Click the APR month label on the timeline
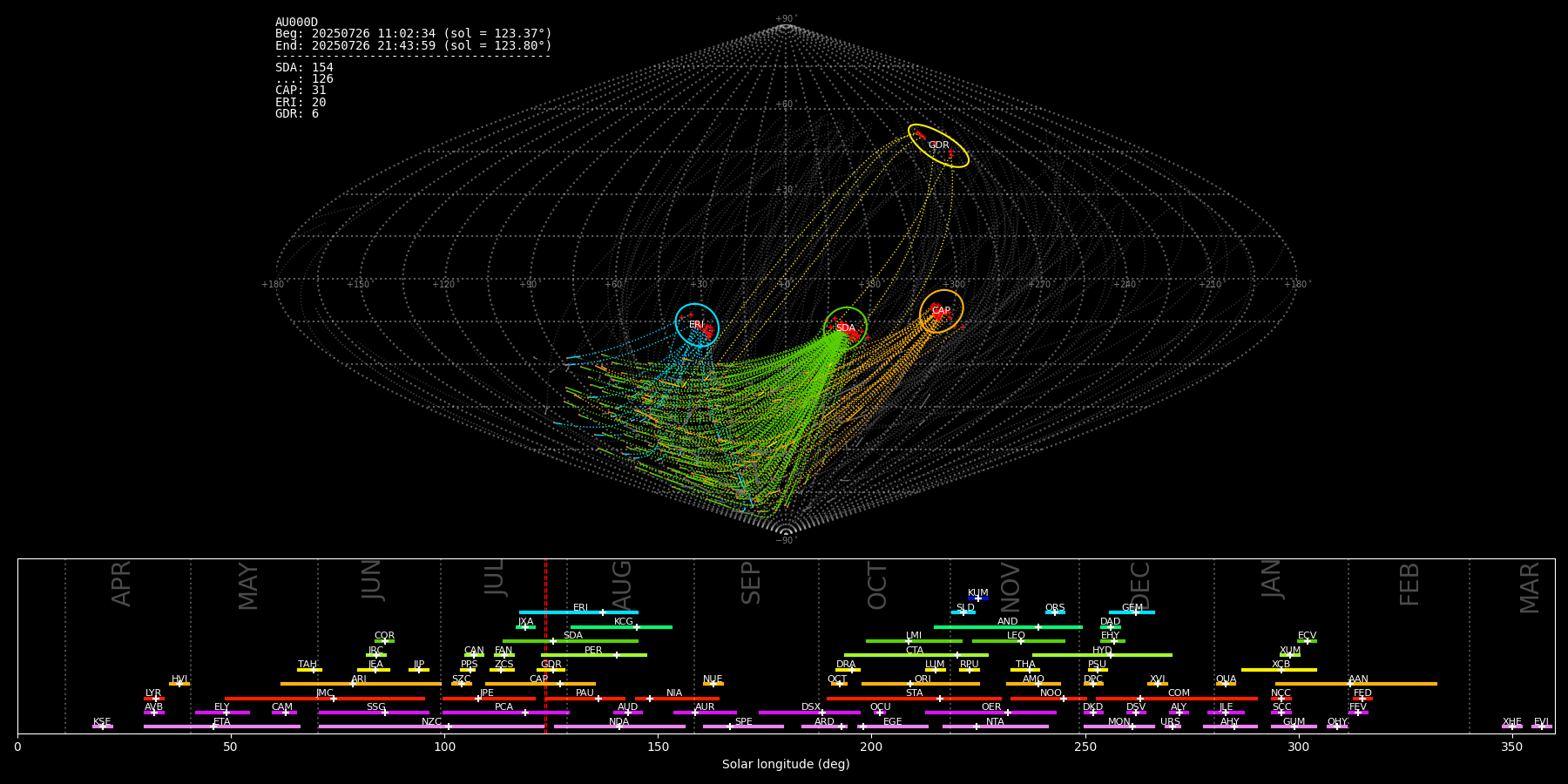The height and width of the screenshot is (784, 1568). 121,584
